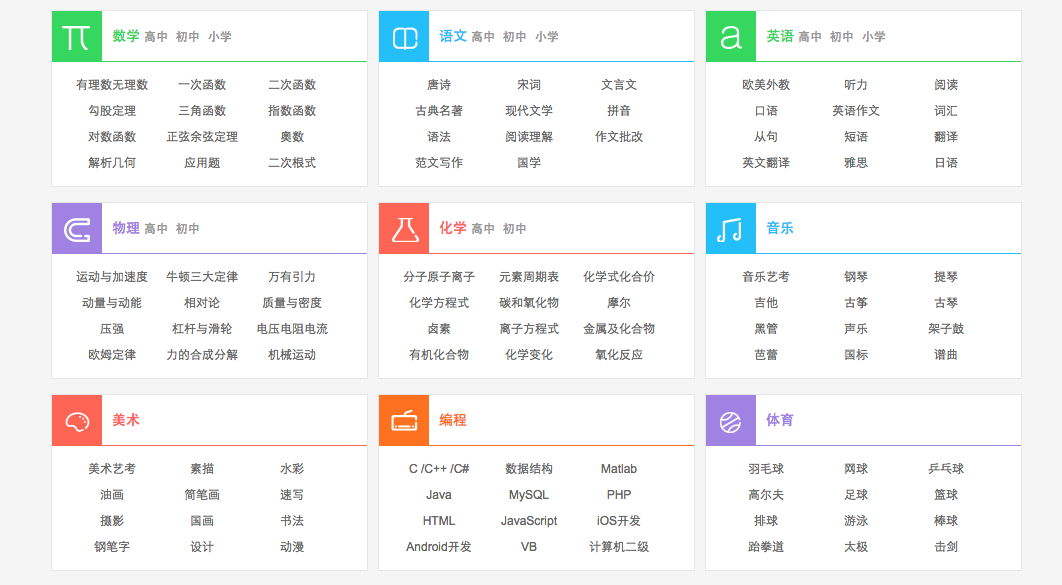Viewport: 1062px width, 585px height.
Task: Select 高中 next to 物理
Action: [x=156, y=229]
